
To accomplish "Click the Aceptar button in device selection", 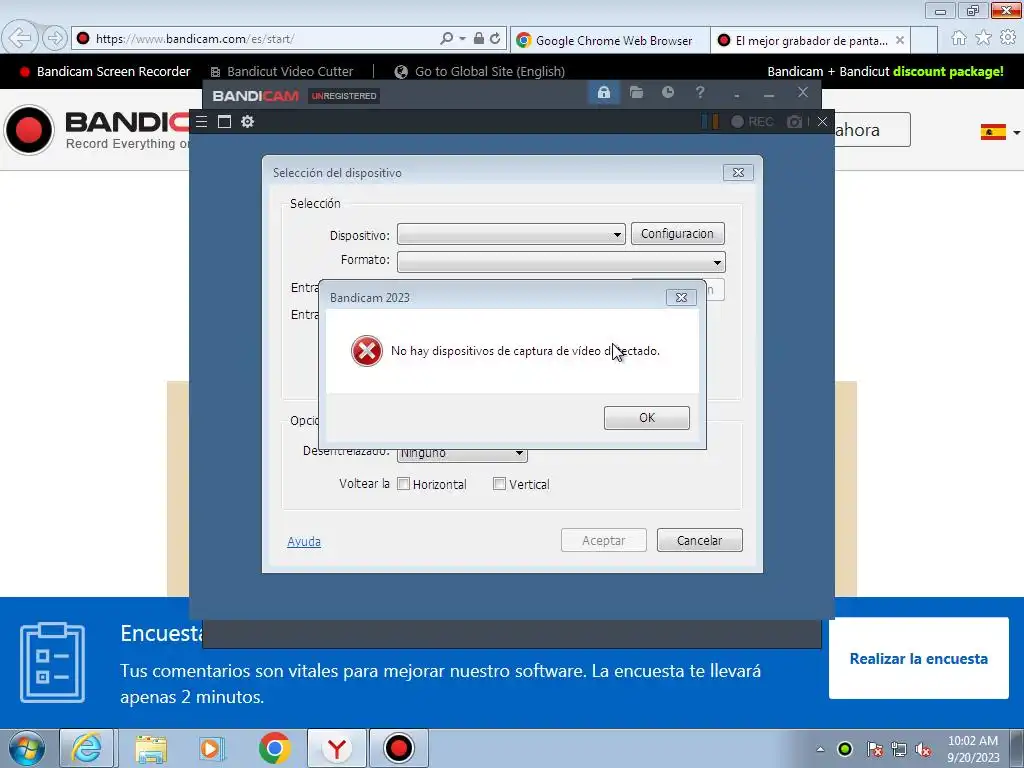I will tap(603, 540).
